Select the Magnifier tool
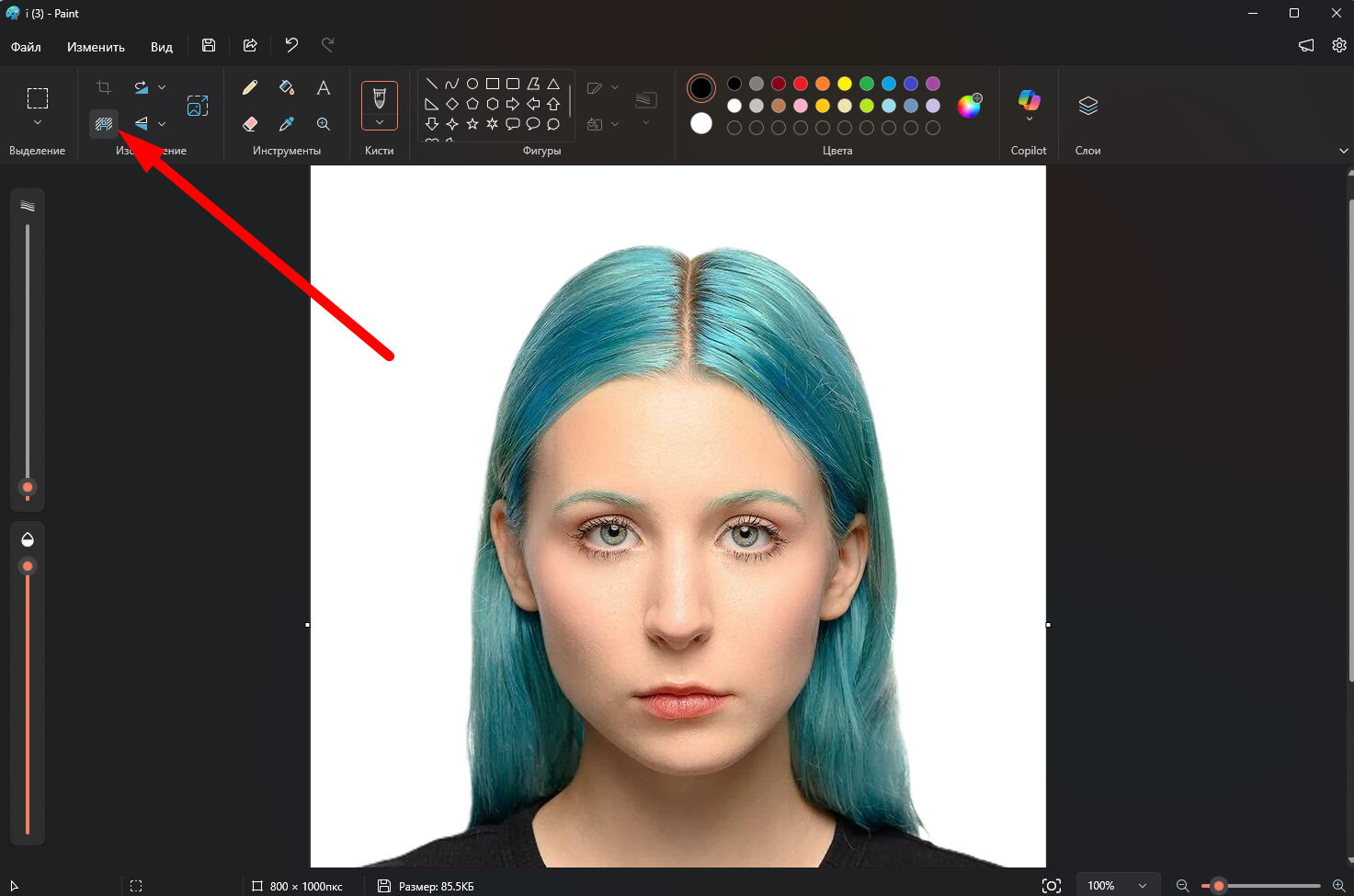 click(x=324, y=123)
